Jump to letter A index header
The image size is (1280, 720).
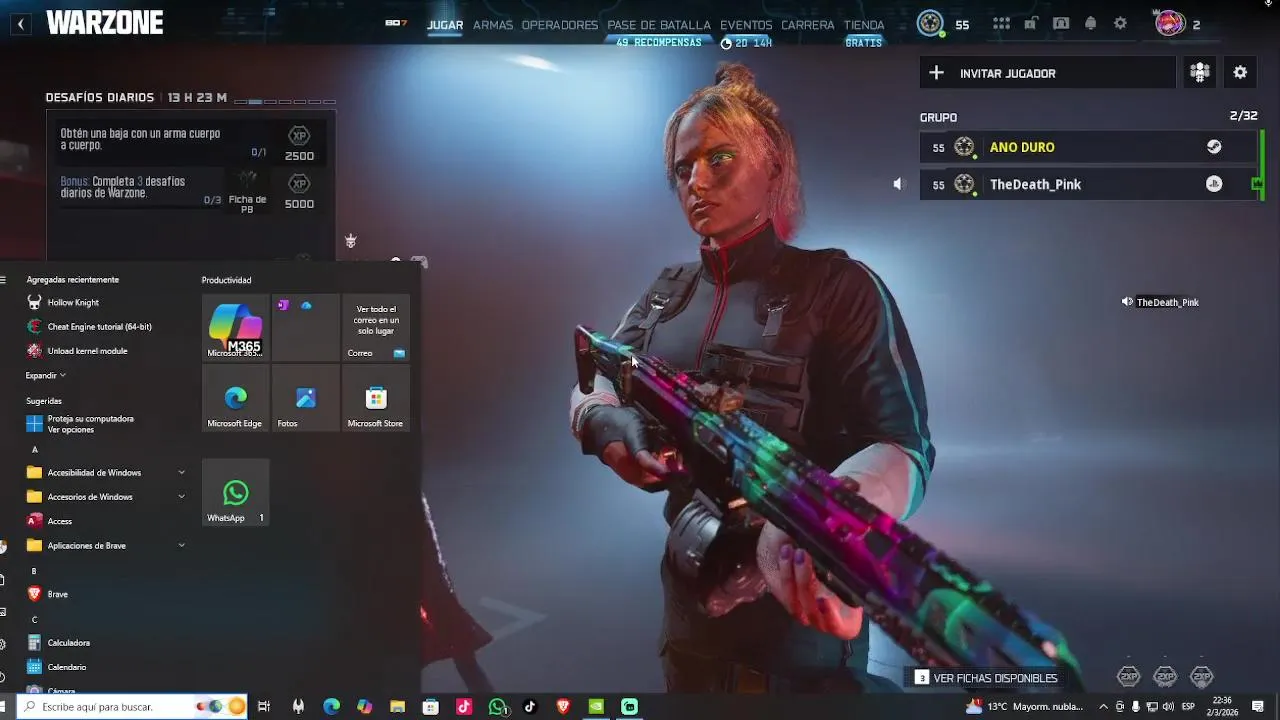click(34, 450)
